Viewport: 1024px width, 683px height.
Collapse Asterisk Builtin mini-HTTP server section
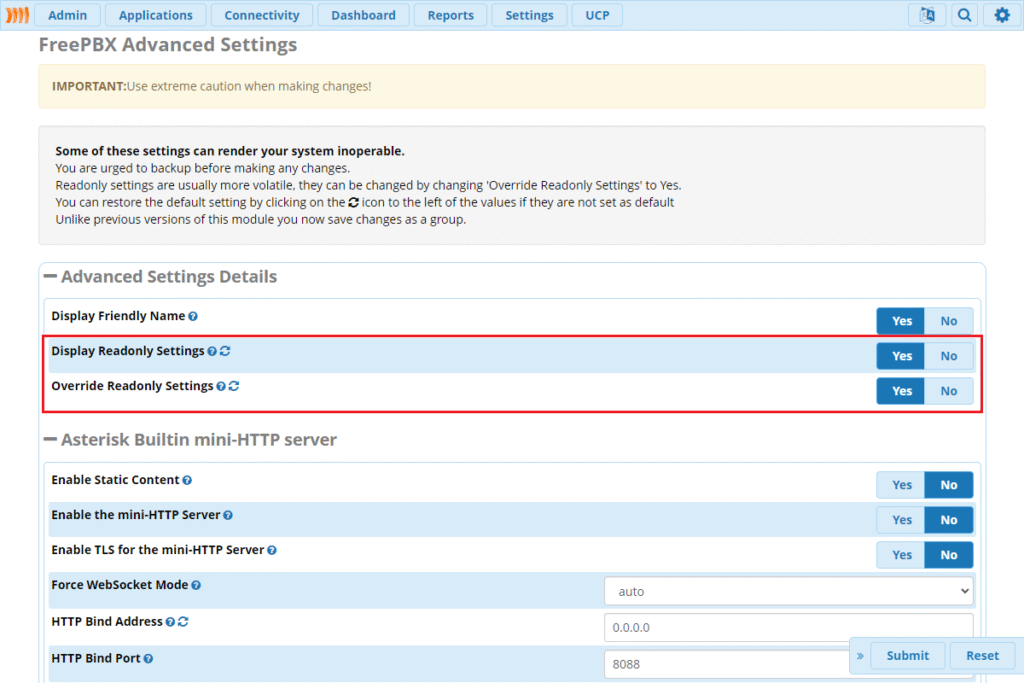tap(50, 439)
